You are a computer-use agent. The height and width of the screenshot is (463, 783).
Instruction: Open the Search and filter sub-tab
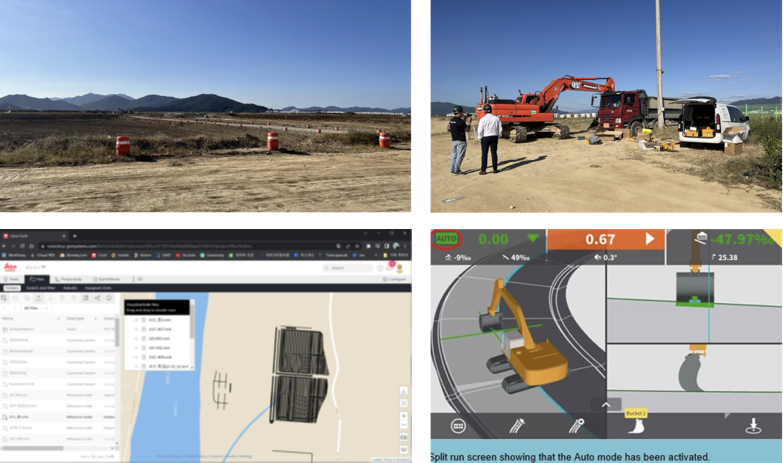(x=42, y=288)
